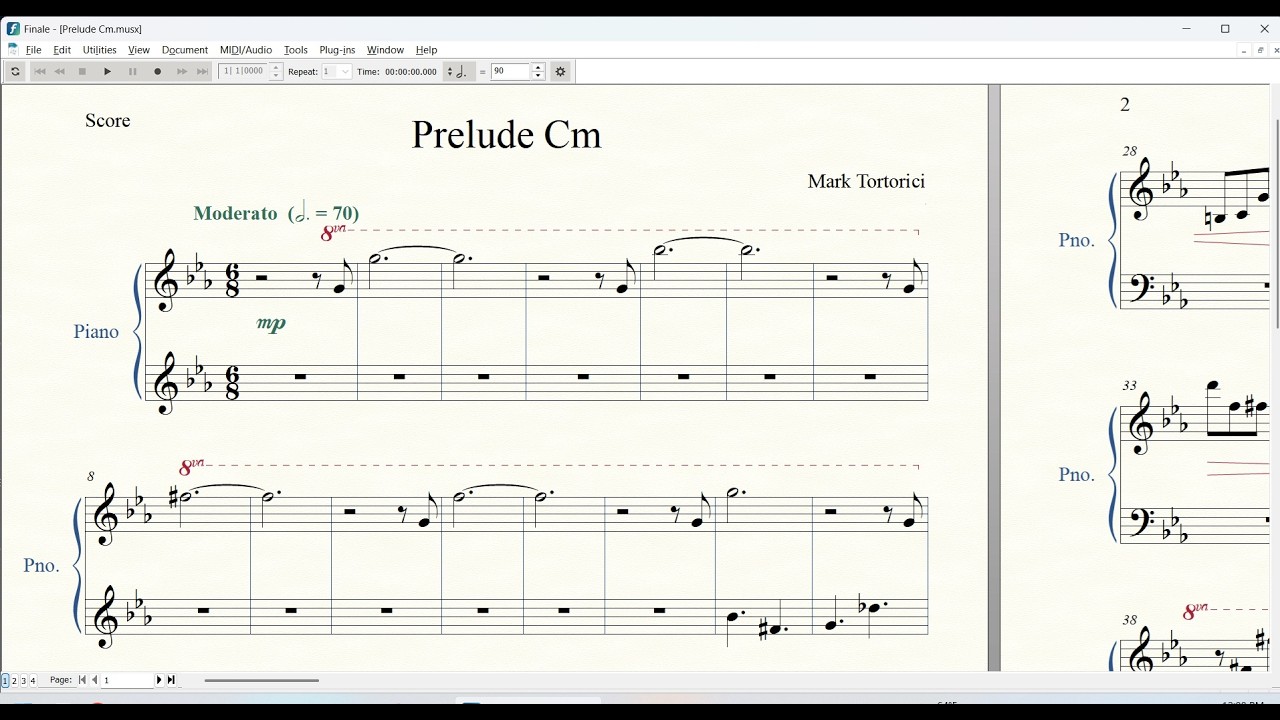Screen dimensions: 1280x720
Task: Click the page number field
Action: [127, 680]
